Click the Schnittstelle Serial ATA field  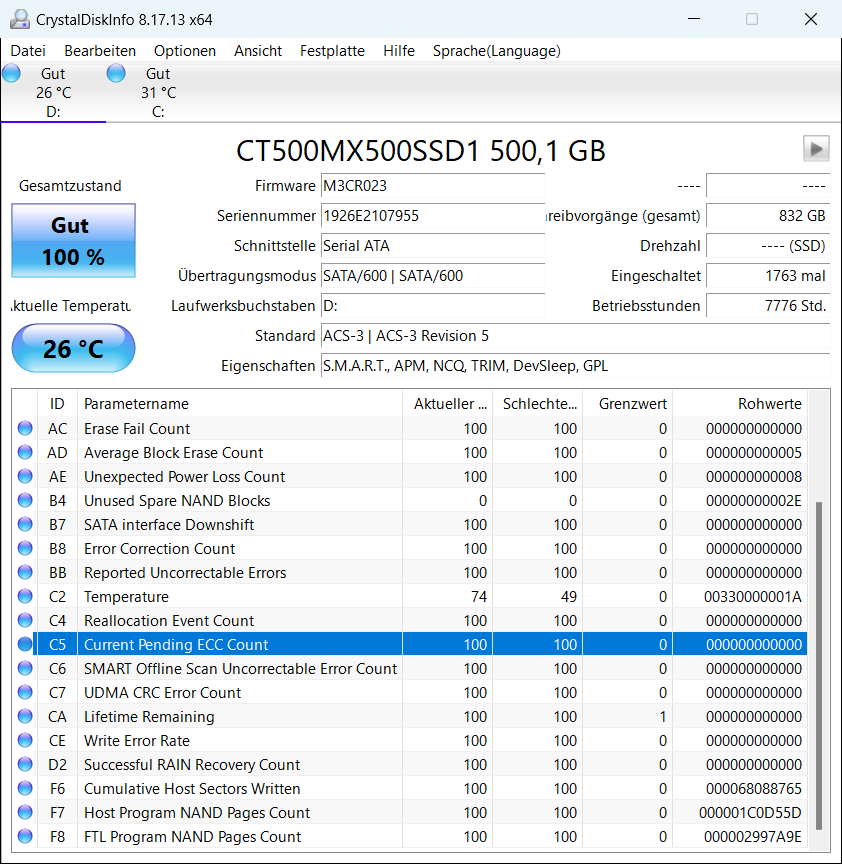(x=433, y=246)
